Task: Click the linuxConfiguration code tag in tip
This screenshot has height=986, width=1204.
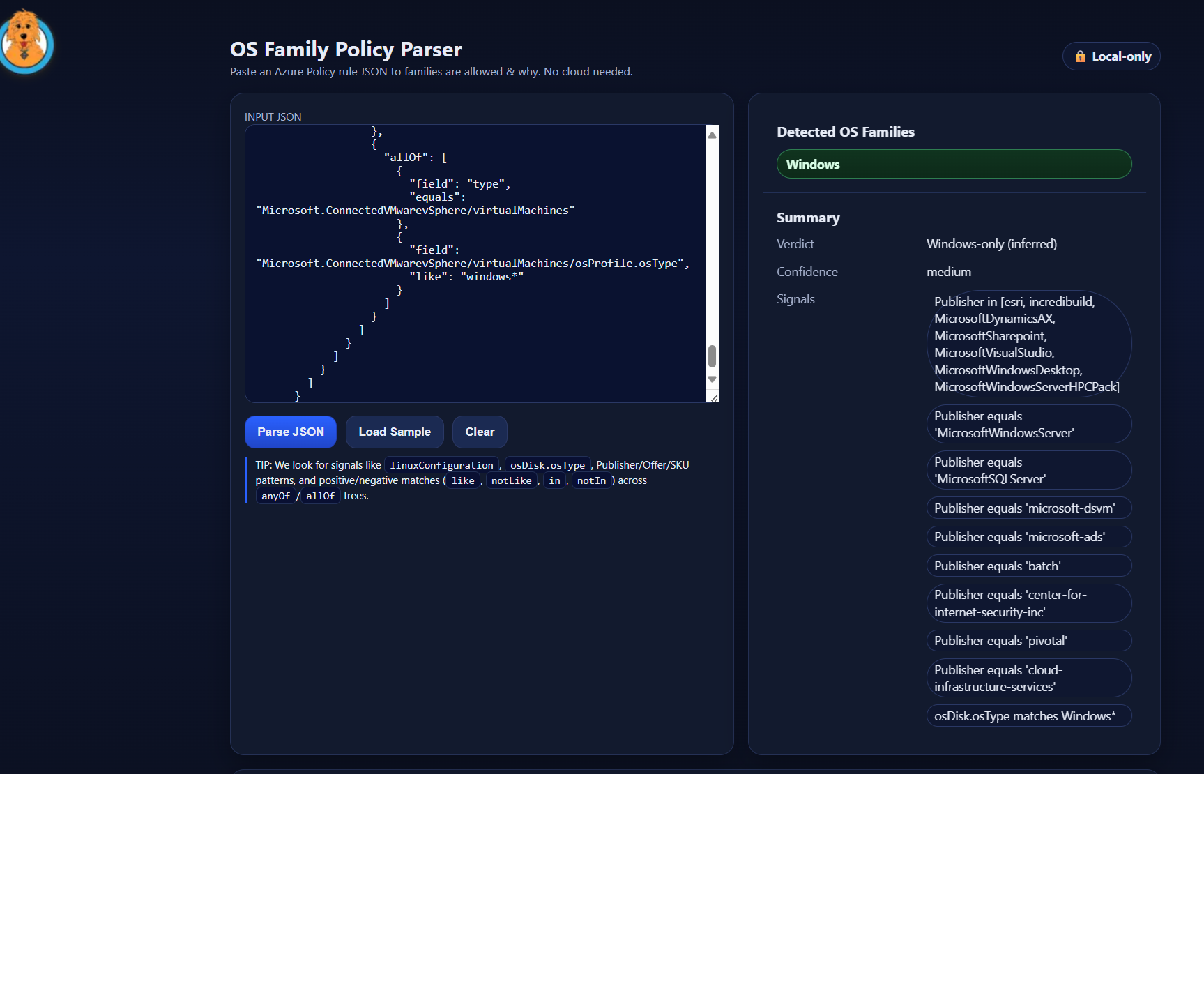Action: pos(441,465)
